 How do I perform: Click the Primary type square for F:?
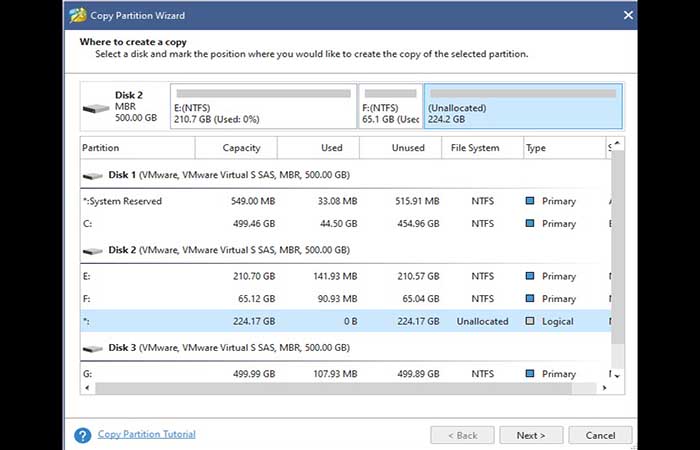click(530, 298)
